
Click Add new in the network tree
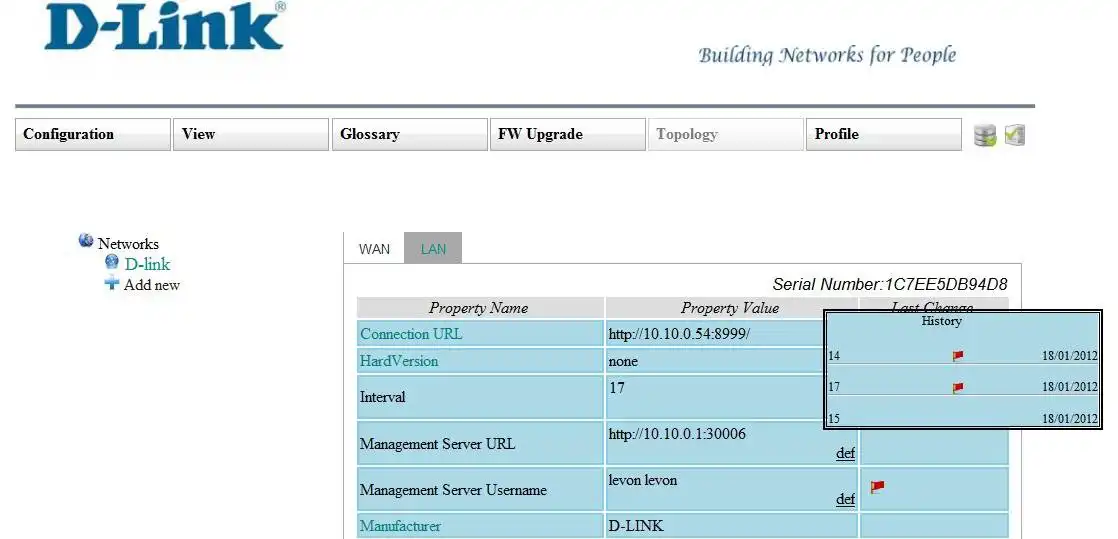(152, 285)
